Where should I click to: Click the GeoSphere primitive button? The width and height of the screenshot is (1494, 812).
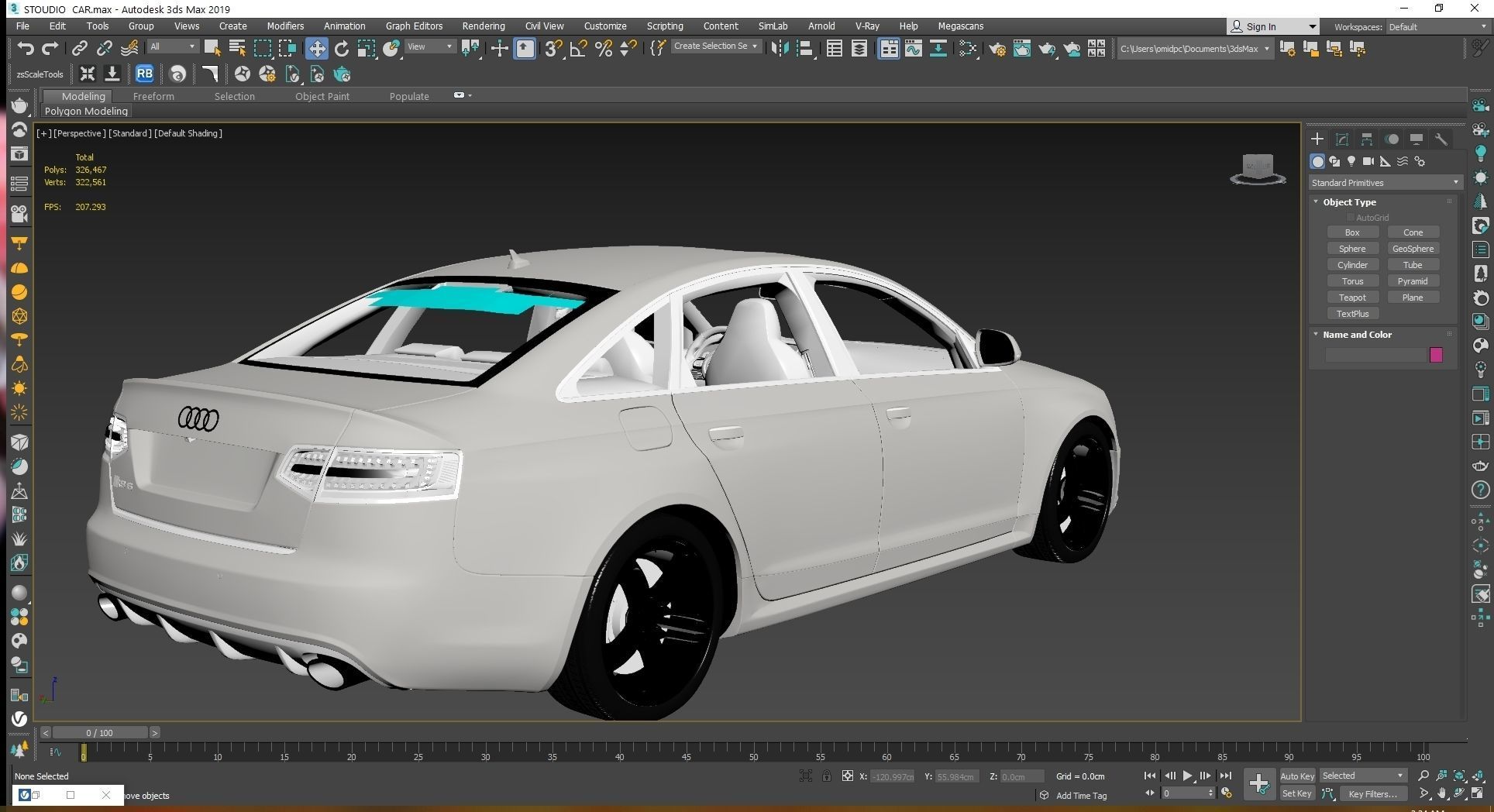click(1413, 249)
